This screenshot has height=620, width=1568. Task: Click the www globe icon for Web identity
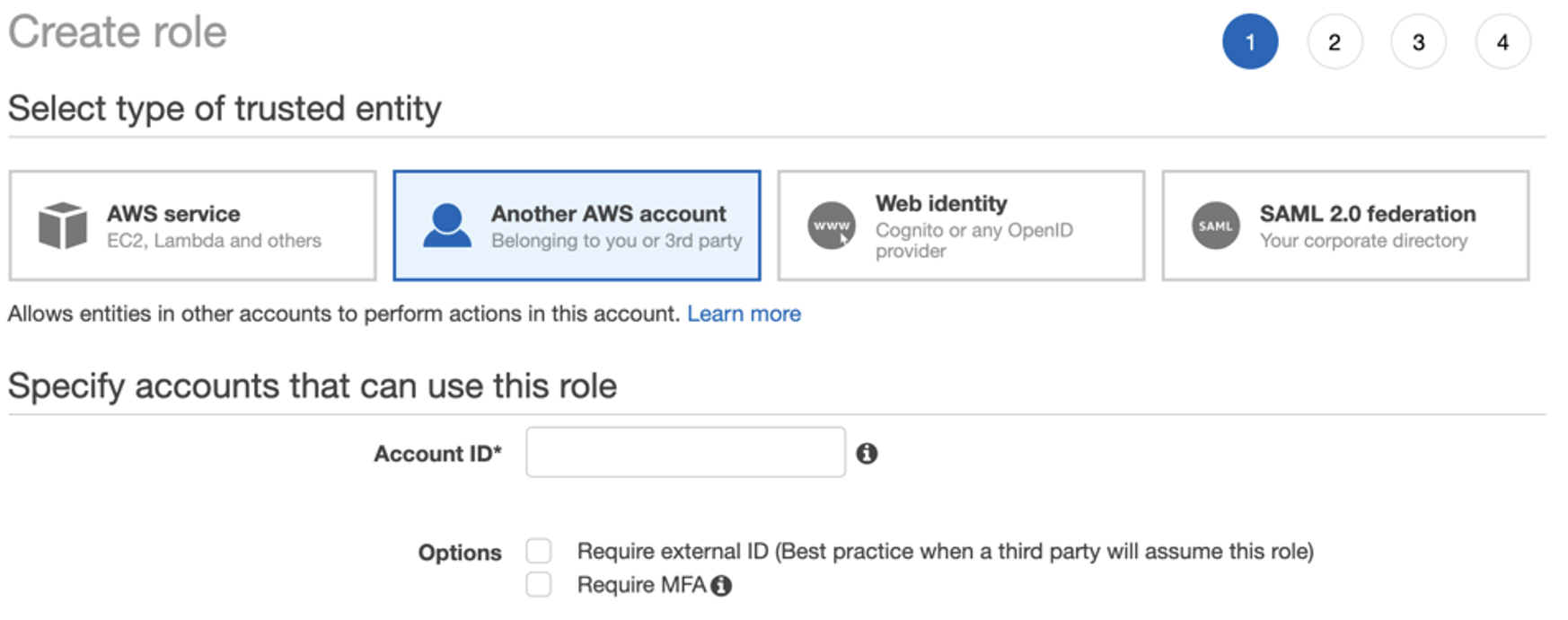click(831, 225)
